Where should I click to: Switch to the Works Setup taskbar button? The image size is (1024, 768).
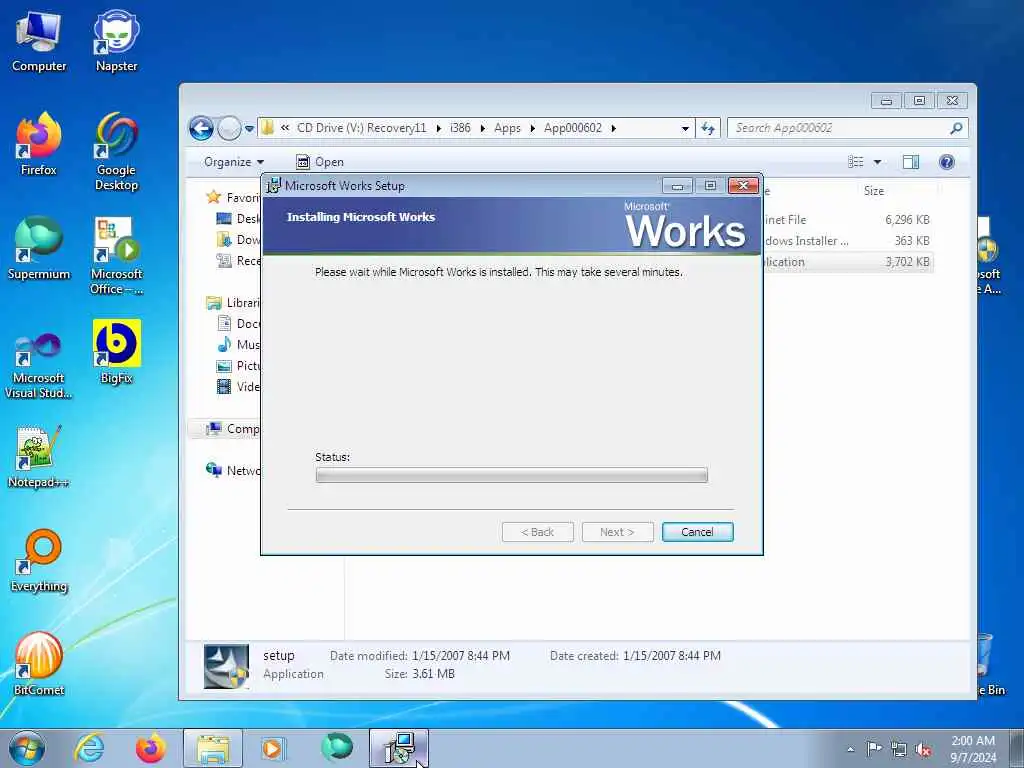[398, 748]
